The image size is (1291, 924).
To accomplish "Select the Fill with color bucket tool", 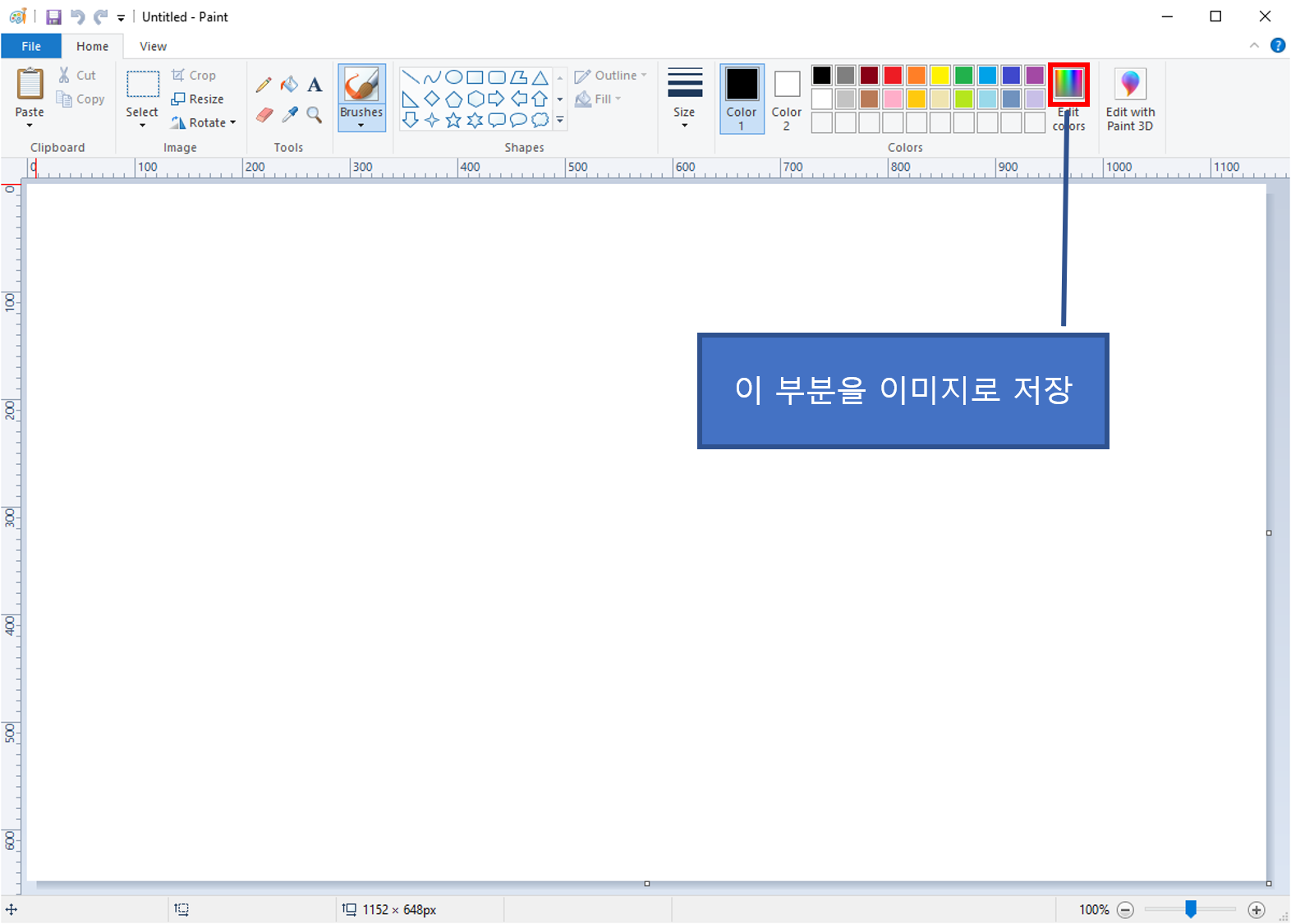I will coord(289,85).
